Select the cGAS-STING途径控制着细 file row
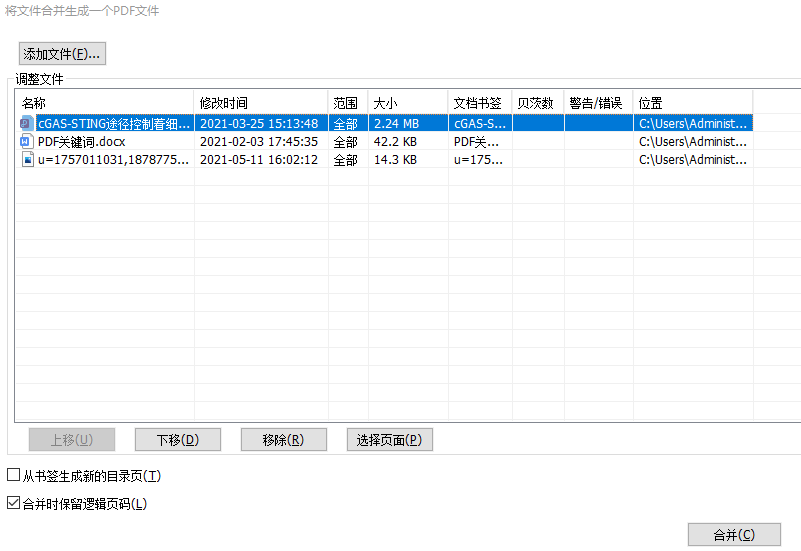801x551 pixels. pos(384,123)
